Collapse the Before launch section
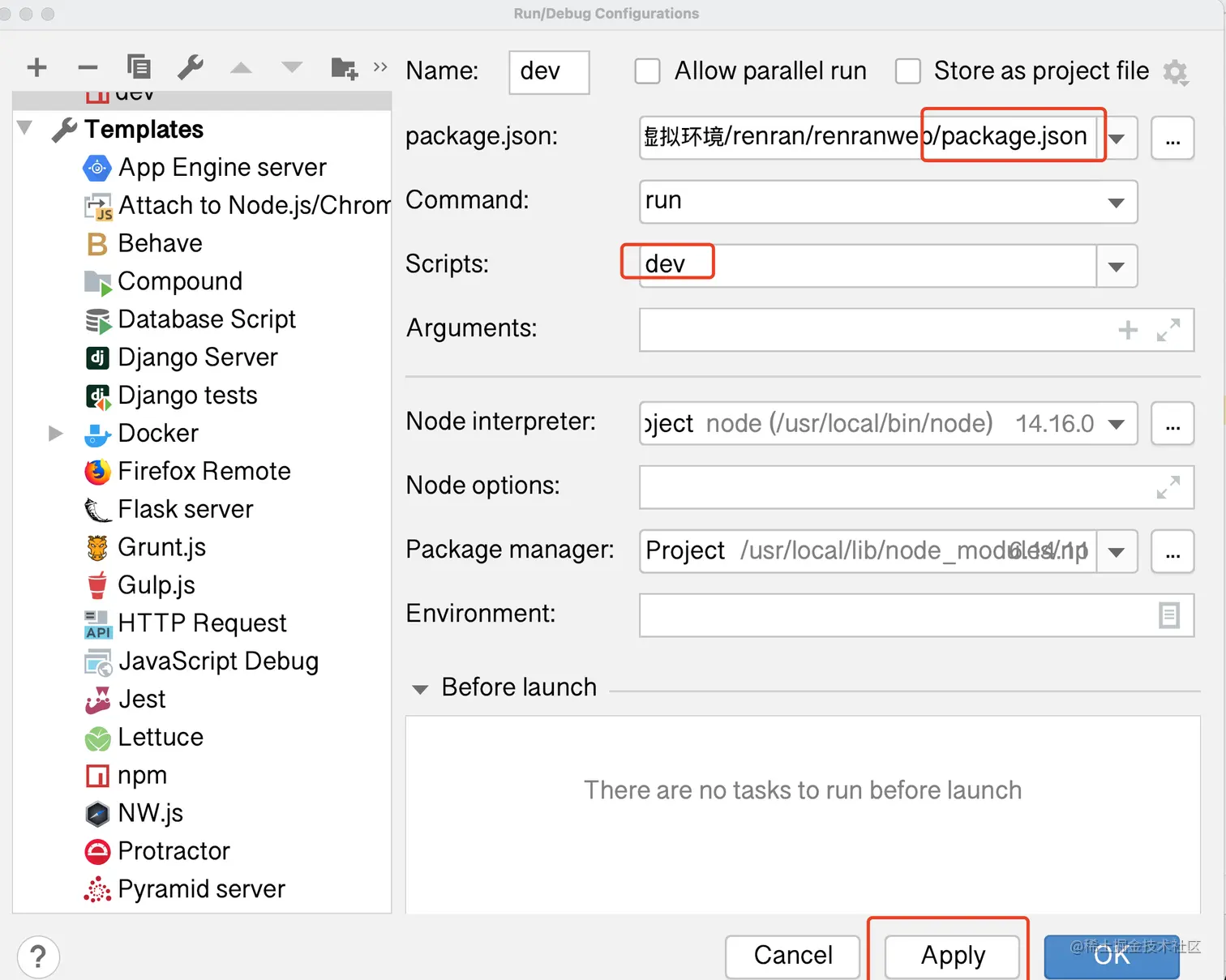This screenshot has height=980, width=1226. [420, 689]
